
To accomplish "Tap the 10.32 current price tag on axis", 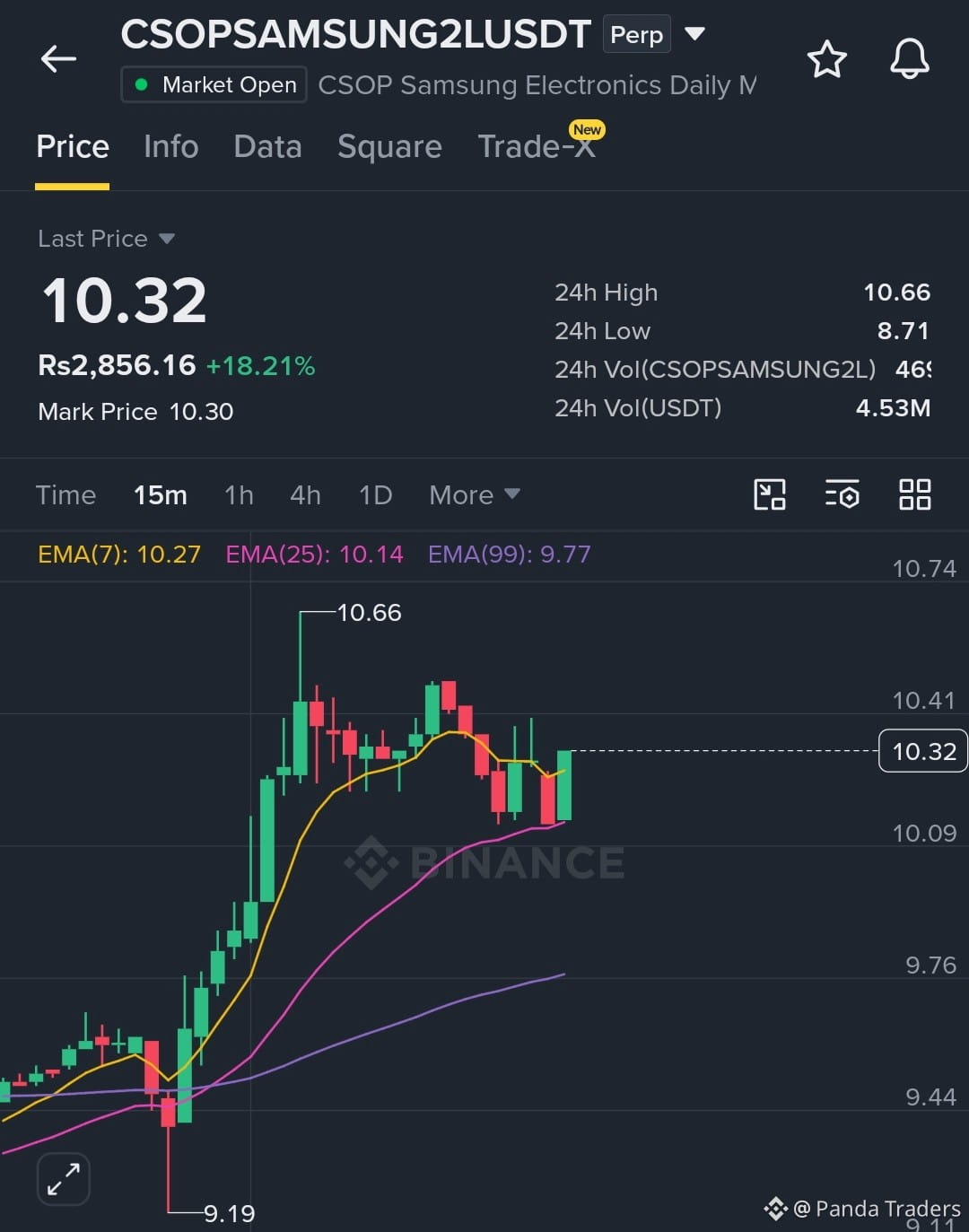I will (923, 751).
